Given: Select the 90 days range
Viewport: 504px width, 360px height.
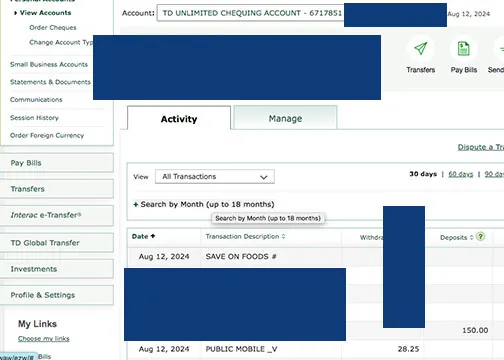Looking at the screenshot, I should point(494,174).
